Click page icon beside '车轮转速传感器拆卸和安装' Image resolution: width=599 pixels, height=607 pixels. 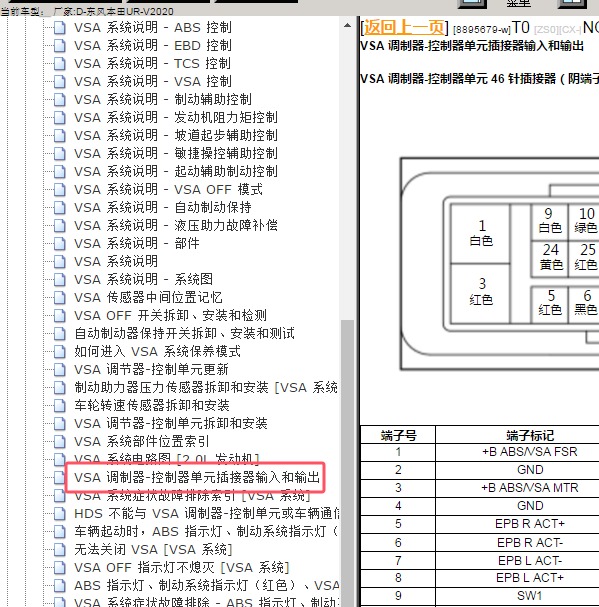pyautogui.click(x=60, y=406)
